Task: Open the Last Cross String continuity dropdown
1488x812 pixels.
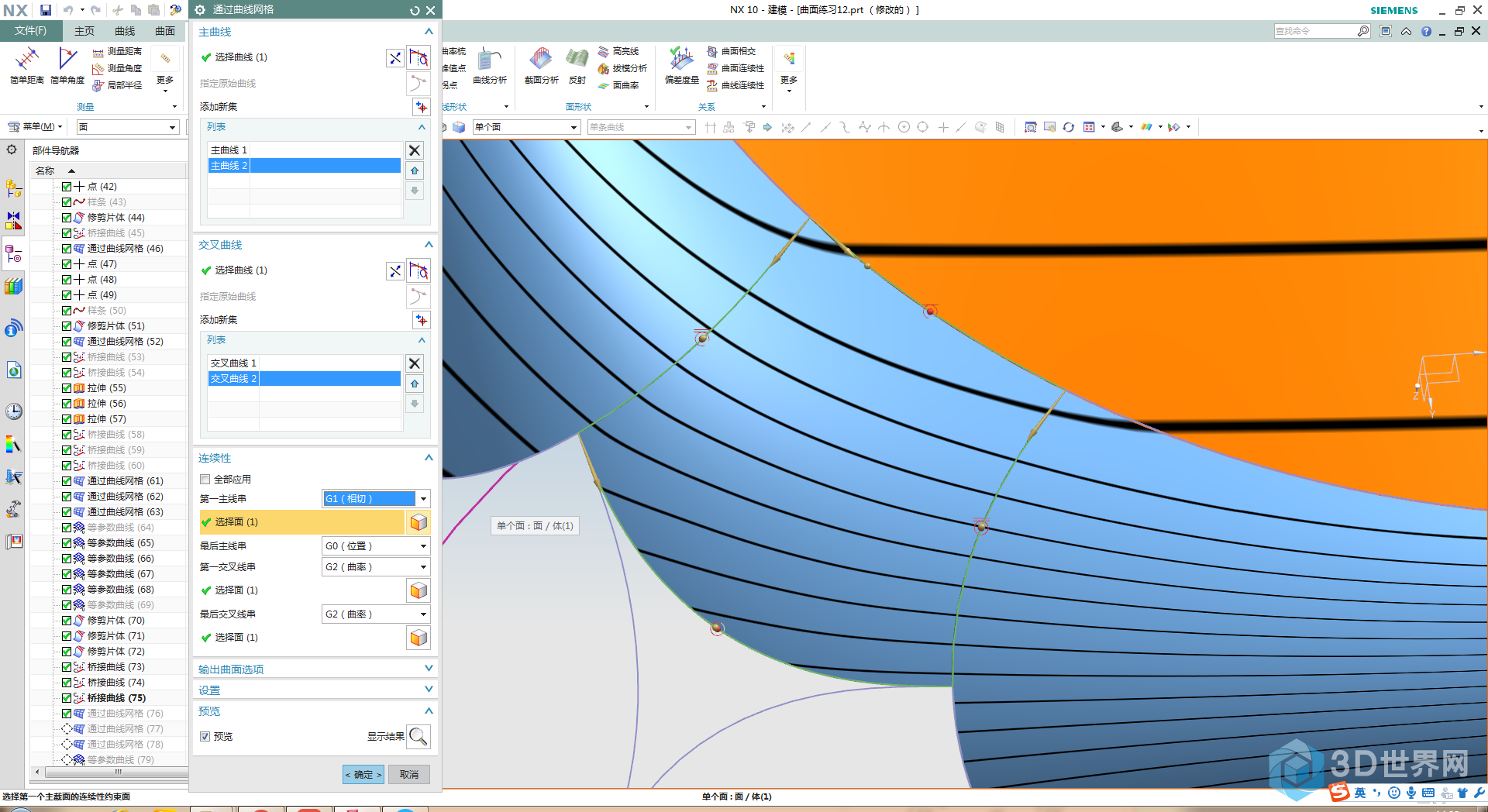Action: (x=376, y=614)
